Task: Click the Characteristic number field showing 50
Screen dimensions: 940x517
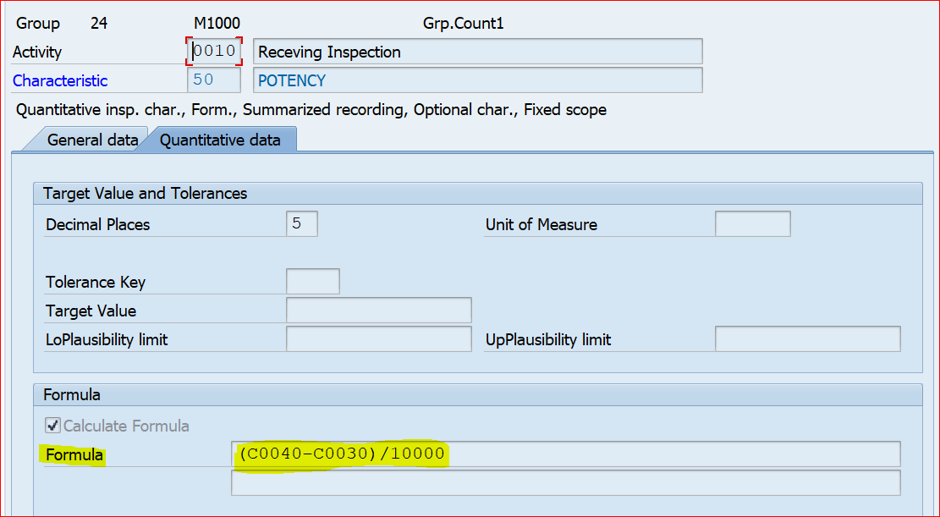Action: [214, 80]
